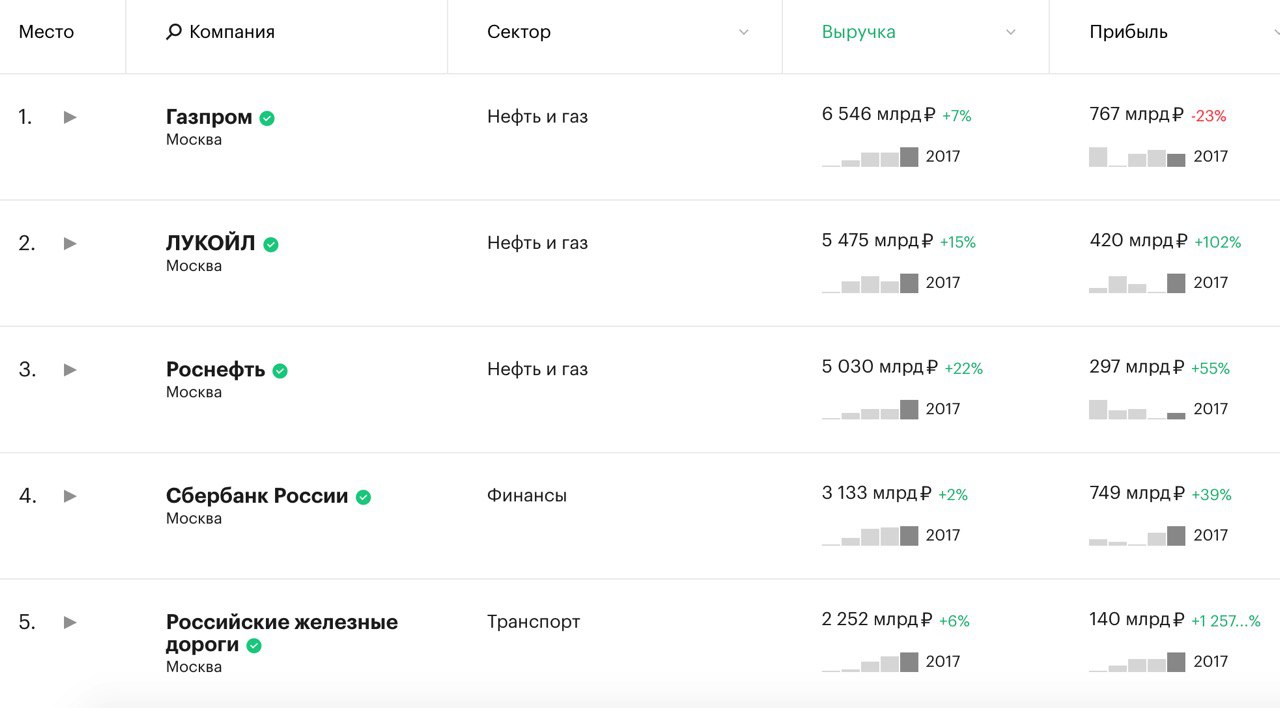Click the 140 млрд profit value
Screen dimensions: 1280x708
click(x=1137, y=619)
